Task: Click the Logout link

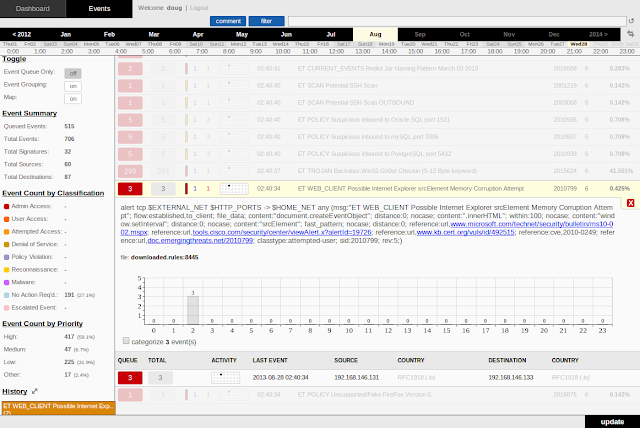Action: (199, 8)
